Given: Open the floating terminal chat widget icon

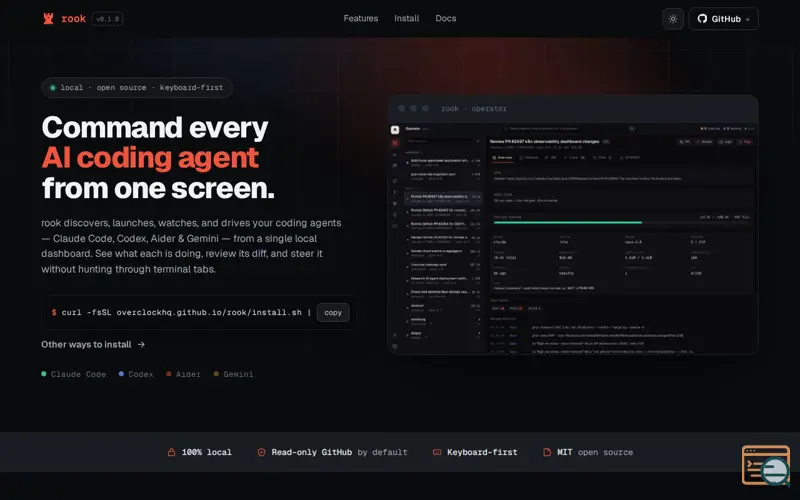Looking at the screenshot, I should click(766, 465).
